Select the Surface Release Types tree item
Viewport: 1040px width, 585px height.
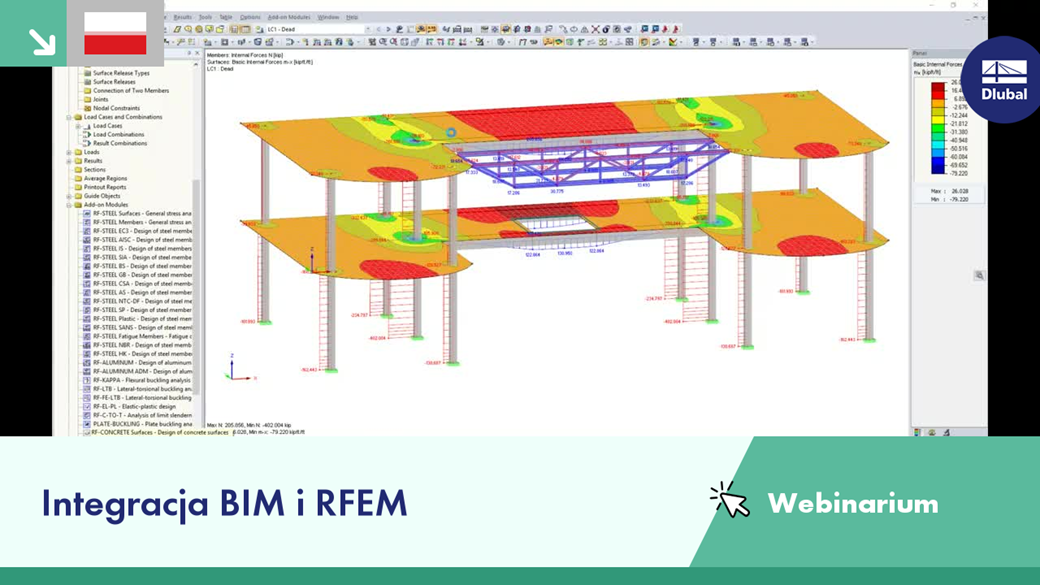click(x=121, y=73)
